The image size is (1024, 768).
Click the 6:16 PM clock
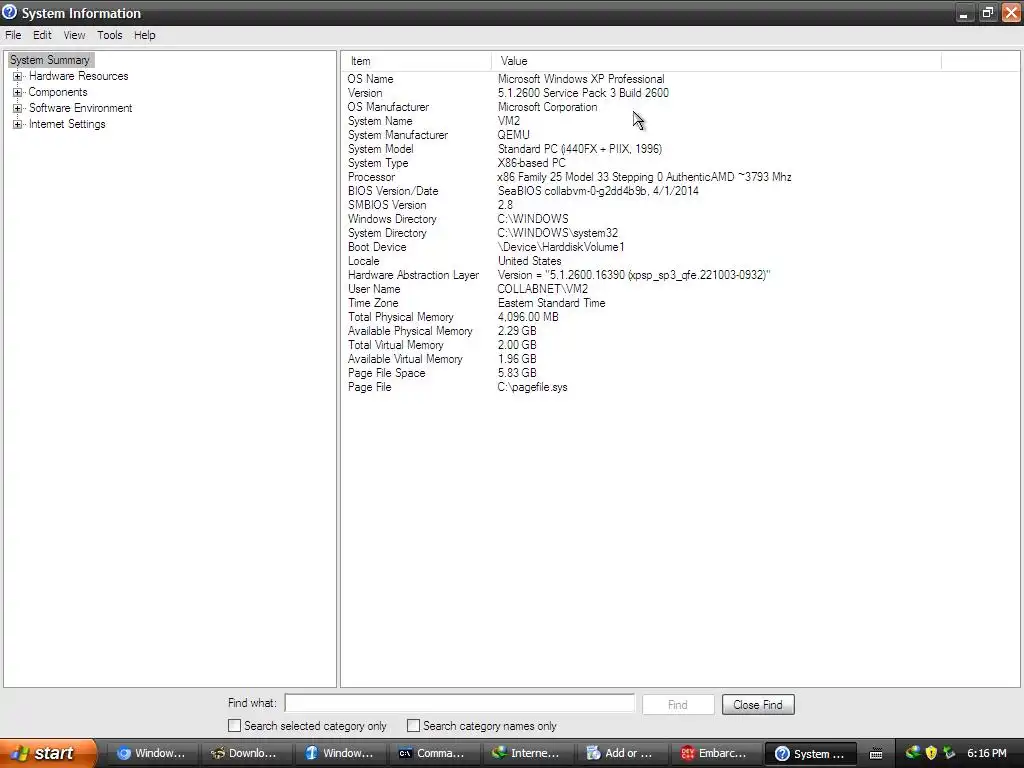click(987, 754)
